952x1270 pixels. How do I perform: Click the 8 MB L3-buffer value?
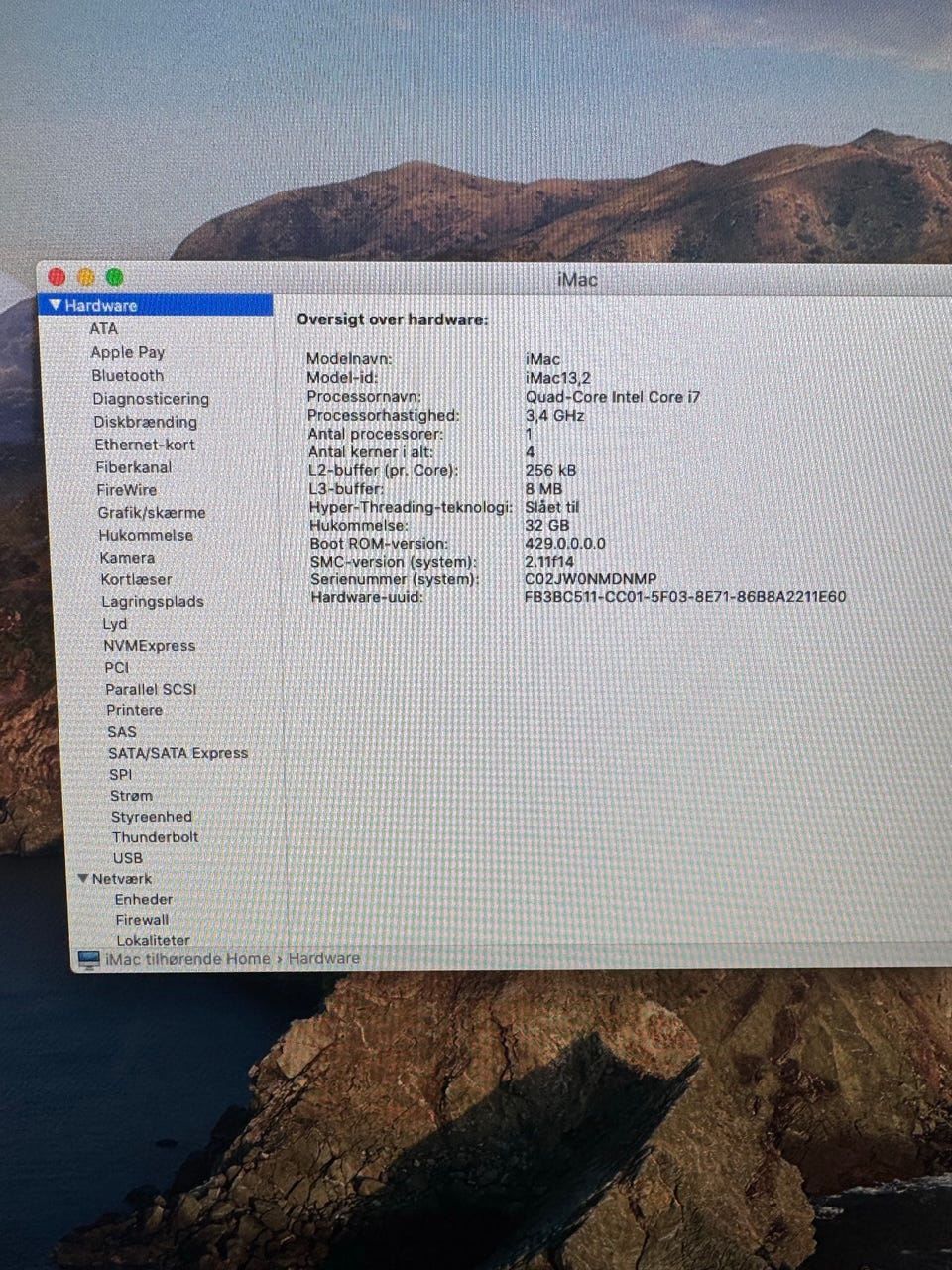click(x=544, y=489)
